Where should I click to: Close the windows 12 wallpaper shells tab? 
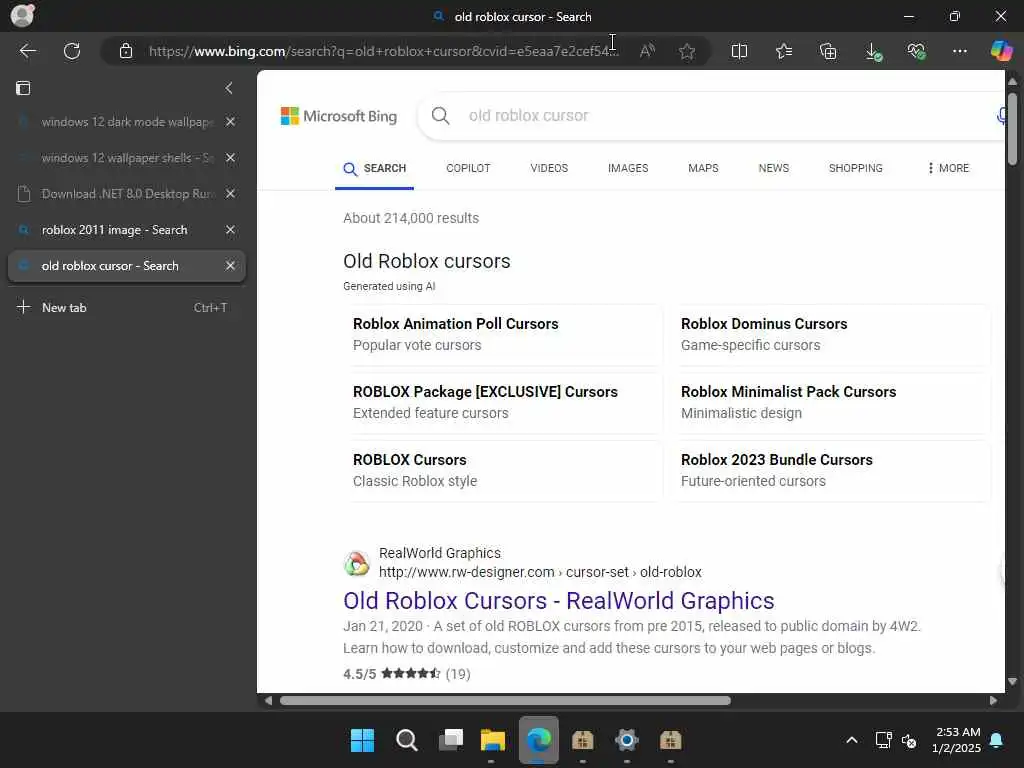pos(230,157)
